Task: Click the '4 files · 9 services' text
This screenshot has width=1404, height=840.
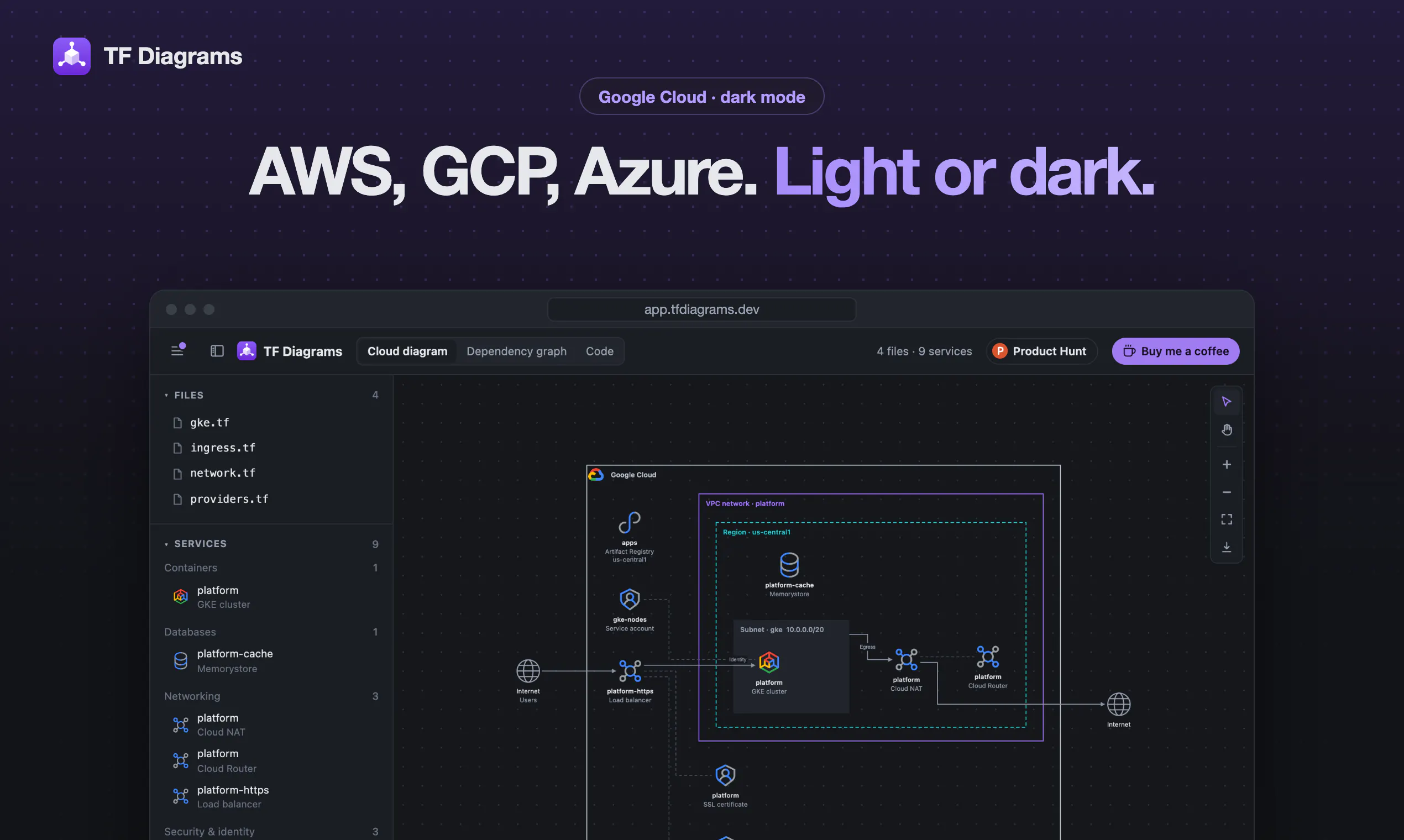Action: [924, 351]
